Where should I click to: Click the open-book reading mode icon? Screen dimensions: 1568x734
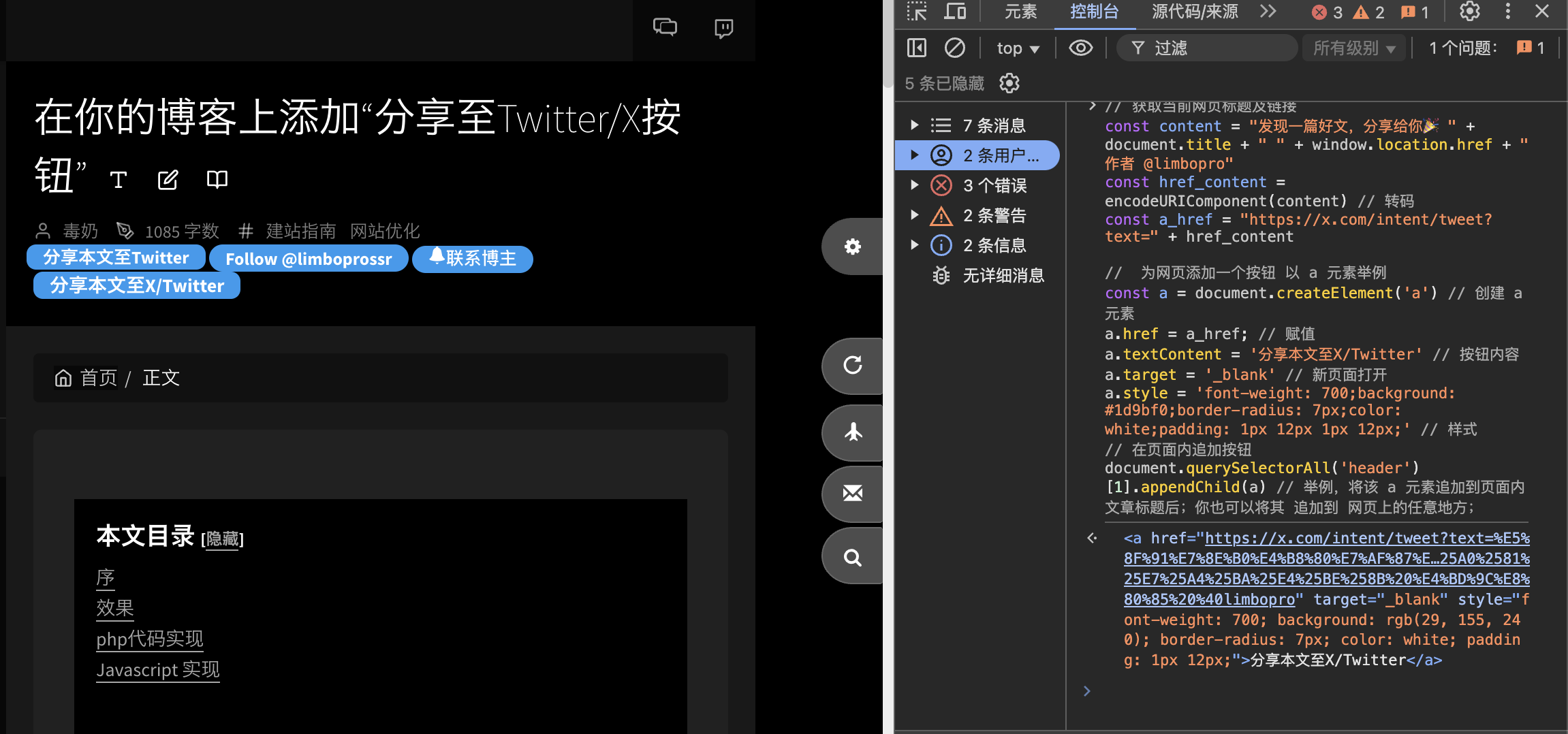pos(217,180)
